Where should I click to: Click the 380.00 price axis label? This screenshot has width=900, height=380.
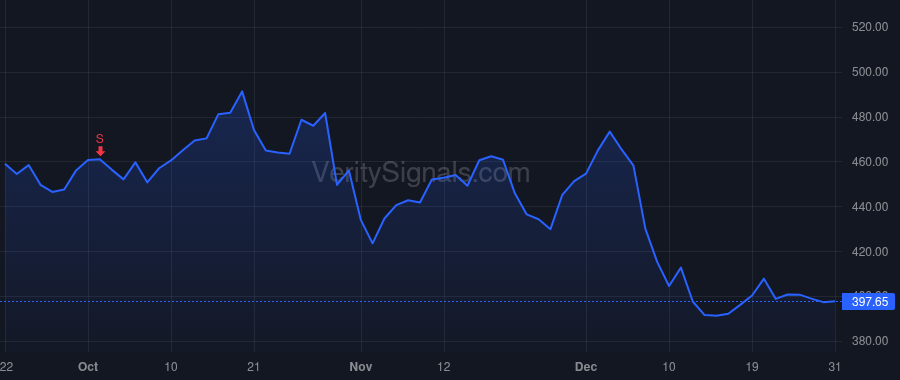(x=870, y=342)
